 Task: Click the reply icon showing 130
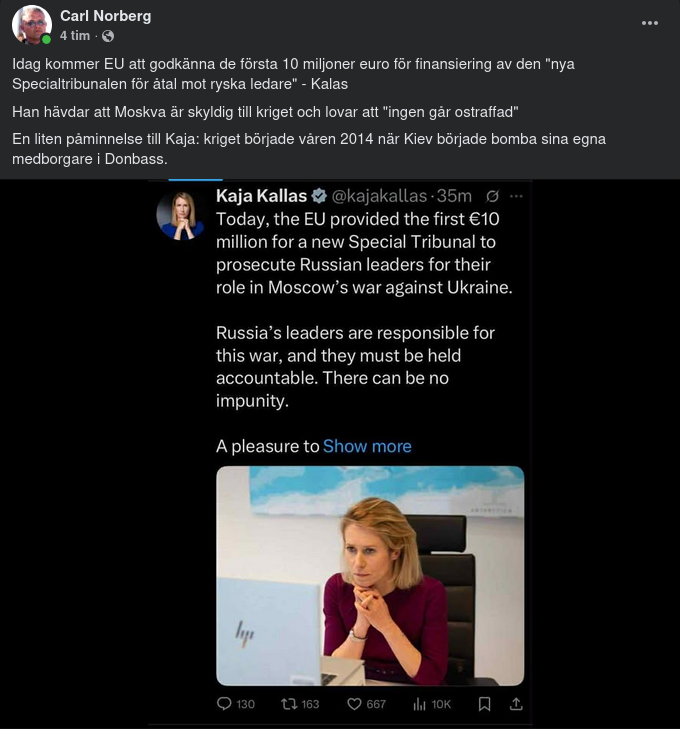(x=225, y=704)
